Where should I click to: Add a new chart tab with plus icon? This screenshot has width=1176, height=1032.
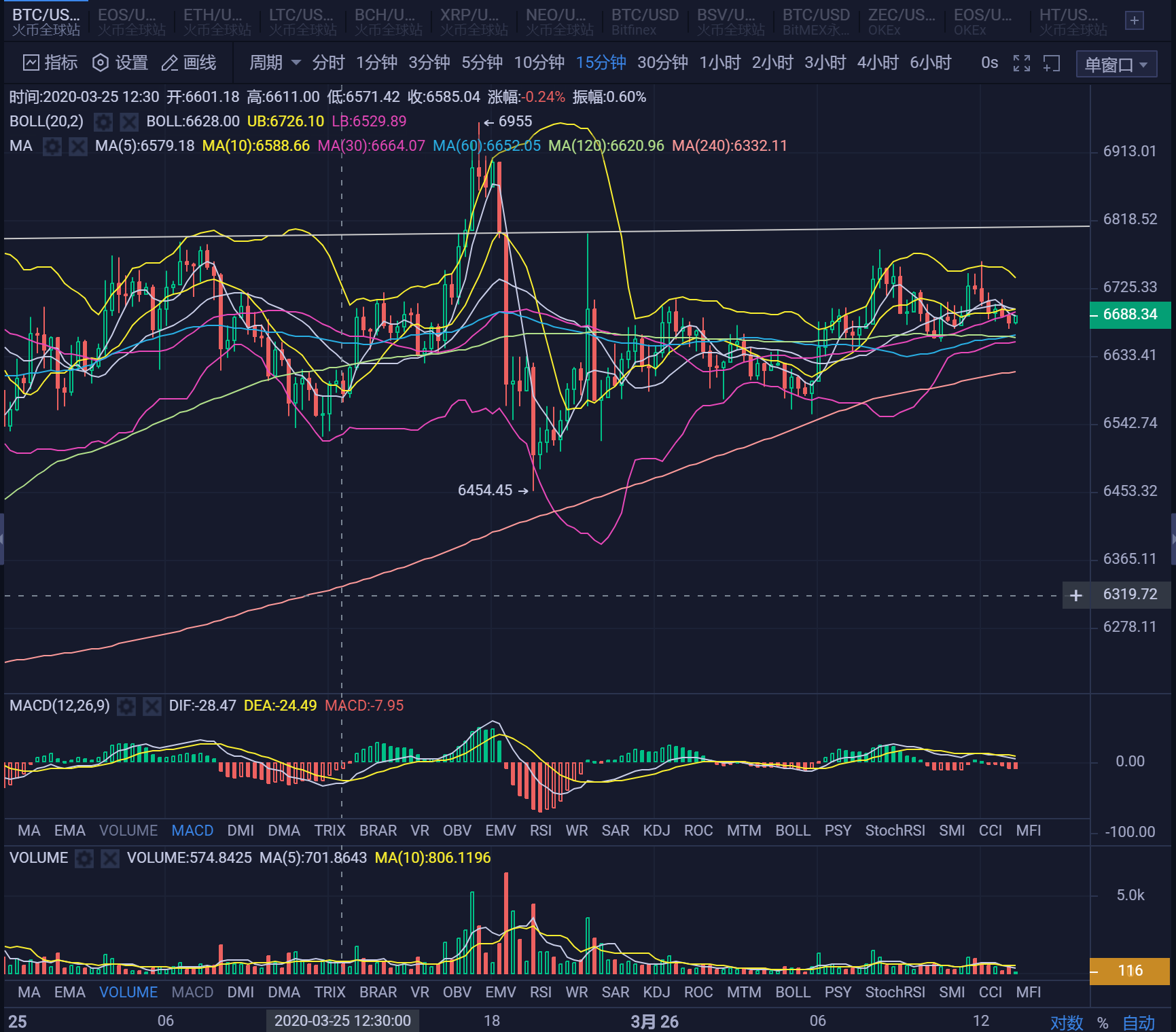pos(1134,21)
